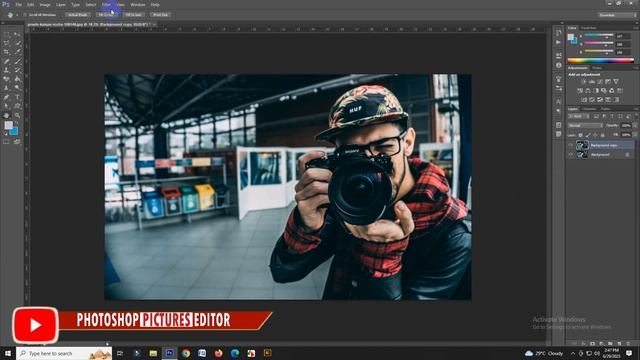The image size is (640, 360).
Task: Select the Pen tool
Action: click(x=7, y=97)
